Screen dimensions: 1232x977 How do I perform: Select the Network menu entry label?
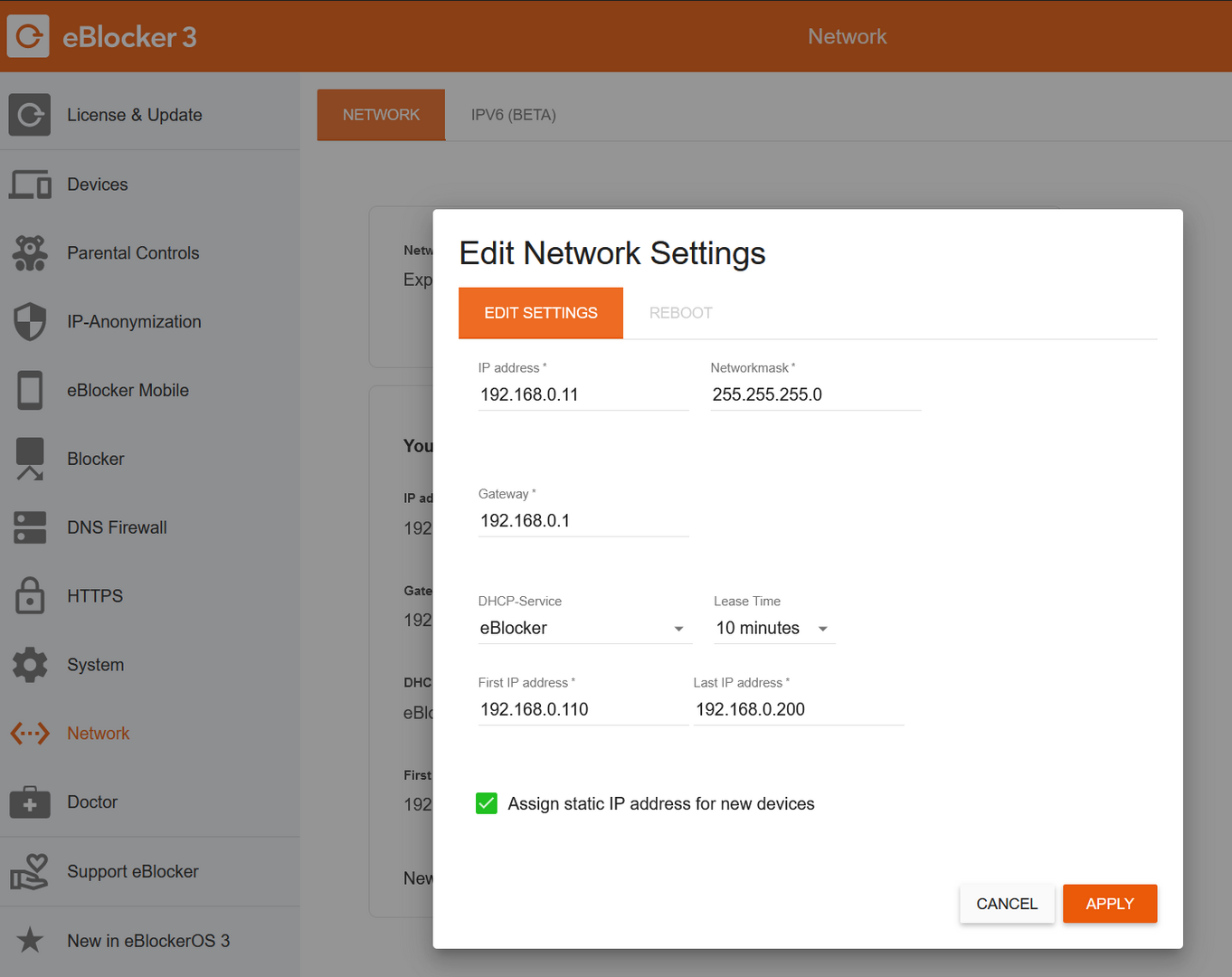coord(99,734)
